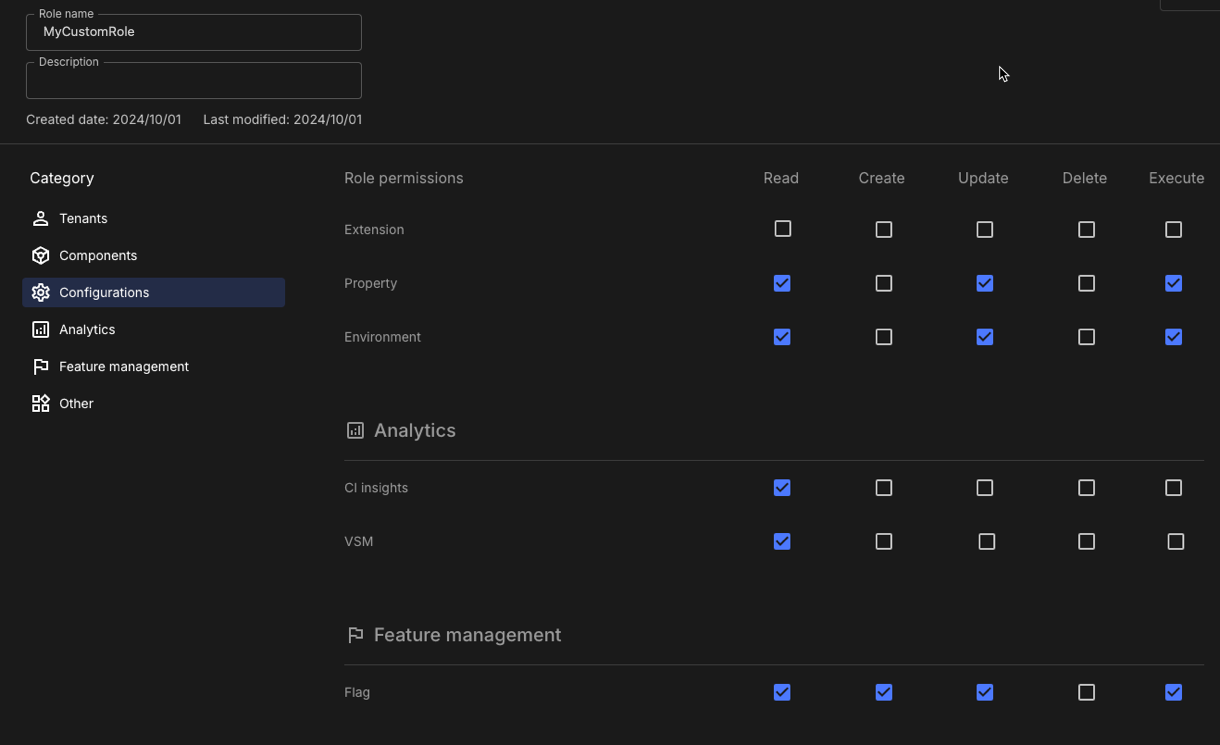This screenshot has width=1220, height=745.
Task: Focus the Description text field
Action: coord(194,81)
